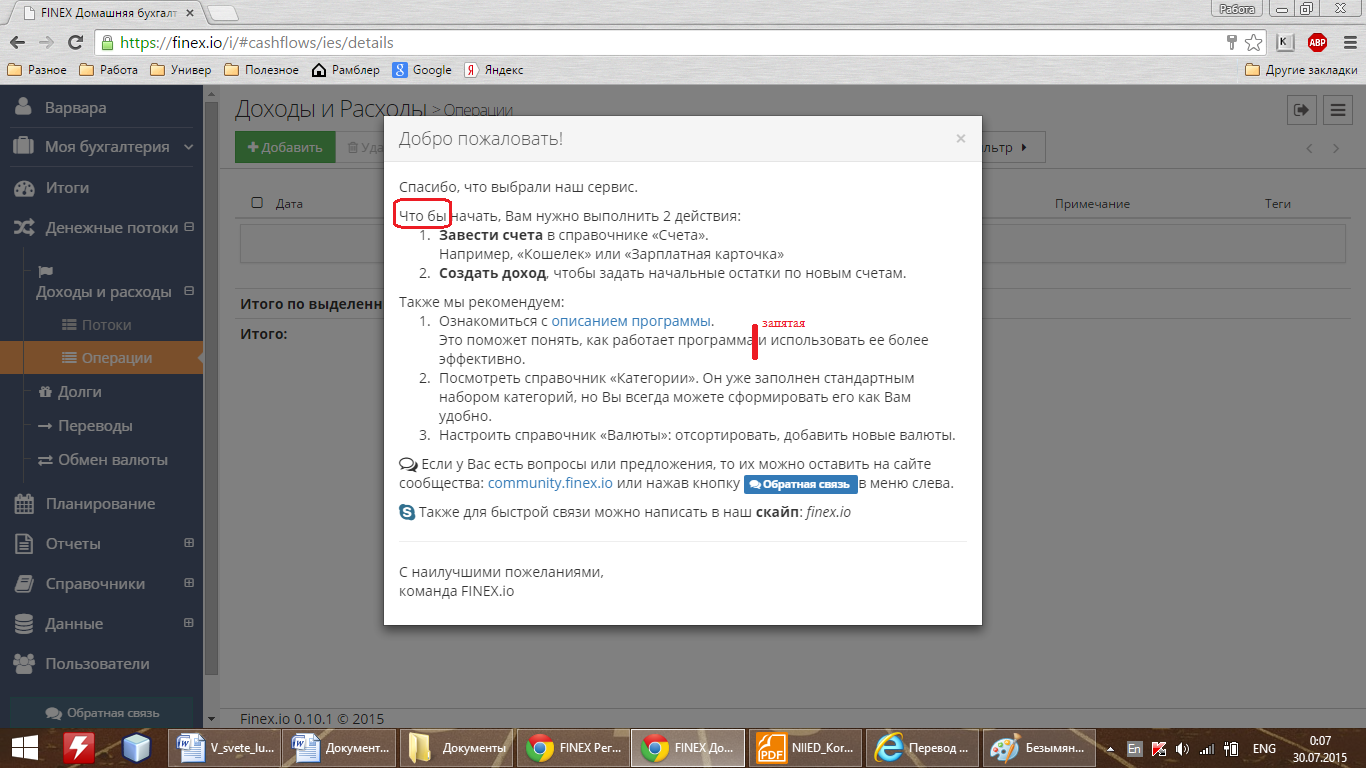Viewport: 1366px width, 768px height.
Task: Click the comments icon before Если у Вас
Action: pos(408,464)
